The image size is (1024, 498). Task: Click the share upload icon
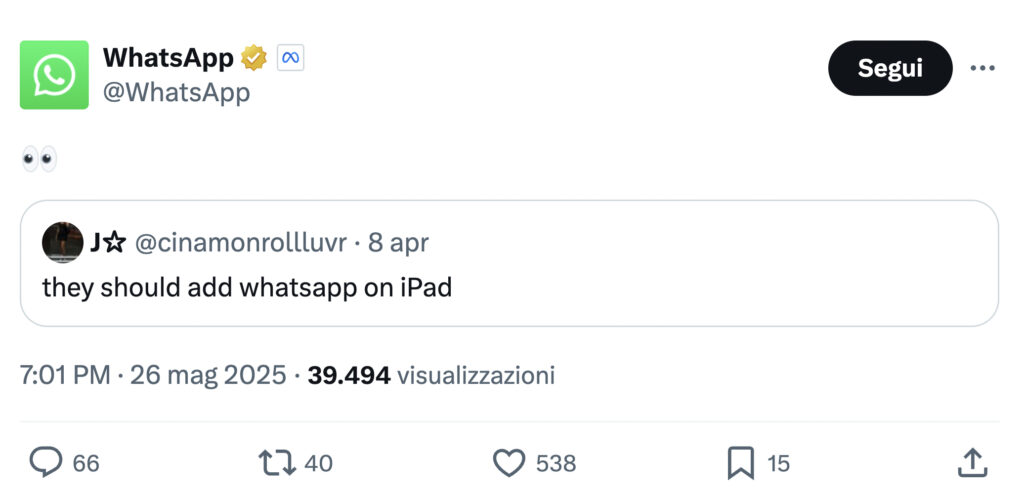[972, 462]
